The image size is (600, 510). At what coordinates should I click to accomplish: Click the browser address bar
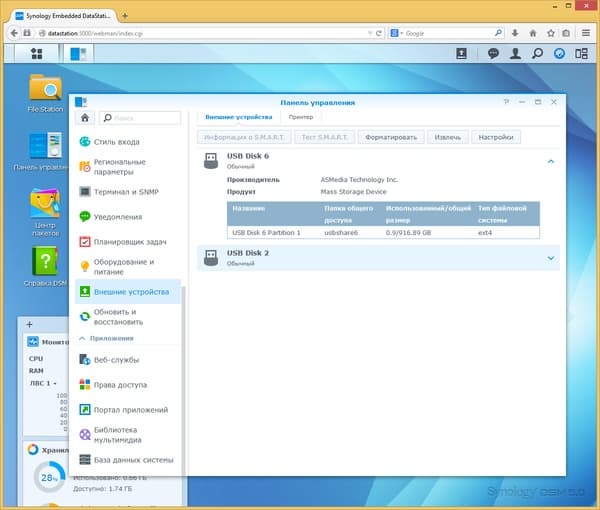(x=203, y=33)
